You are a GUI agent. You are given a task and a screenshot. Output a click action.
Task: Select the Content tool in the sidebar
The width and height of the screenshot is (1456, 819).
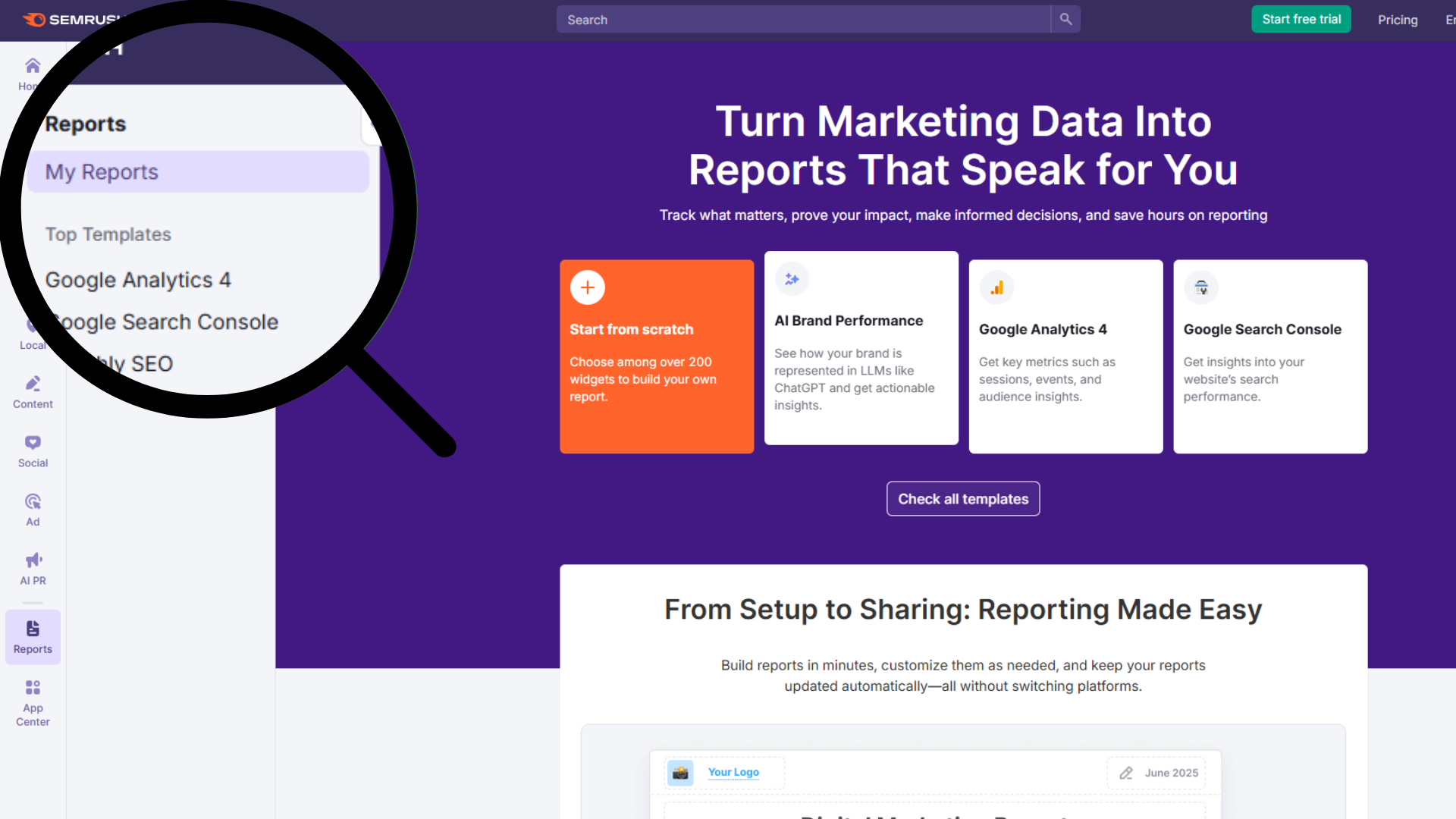tap(32, 391)
